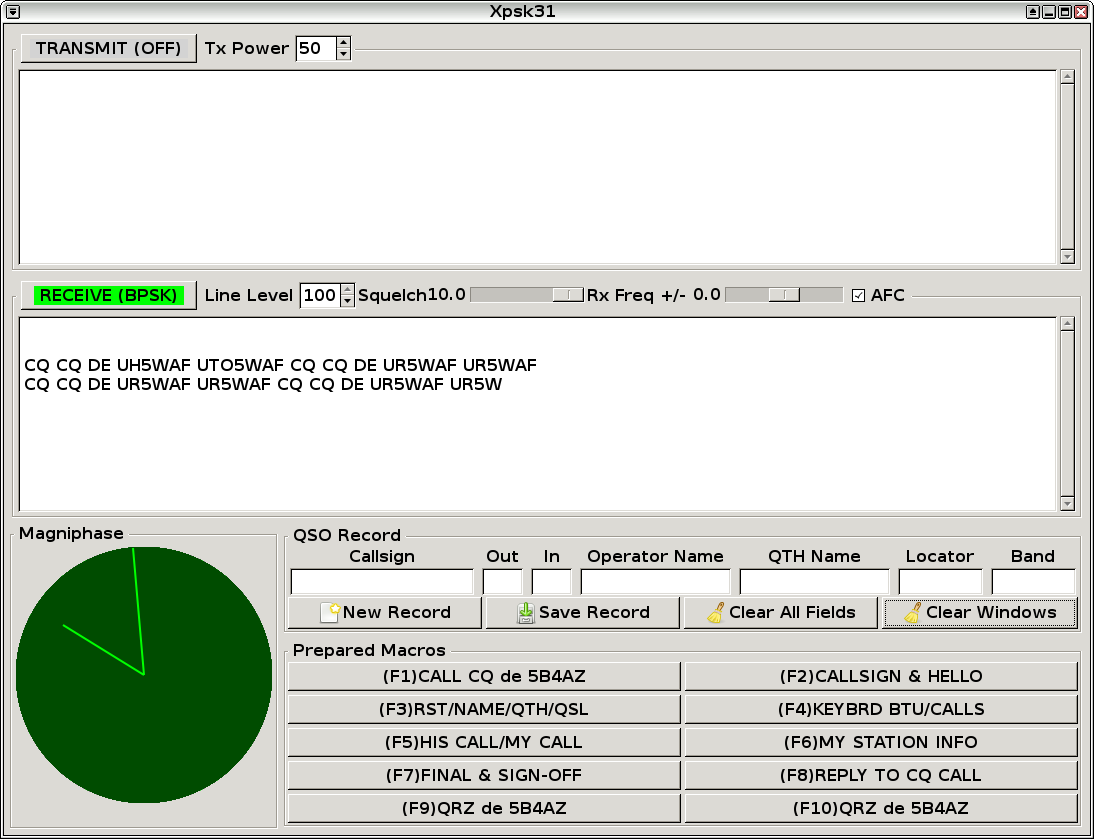Run macro F3 RST/NAME/QTH/QSL

[484, 709]
